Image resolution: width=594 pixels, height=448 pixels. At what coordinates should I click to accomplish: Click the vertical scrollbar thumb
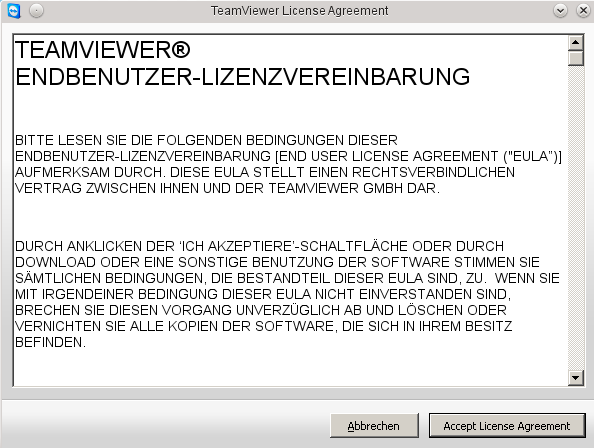576,58
